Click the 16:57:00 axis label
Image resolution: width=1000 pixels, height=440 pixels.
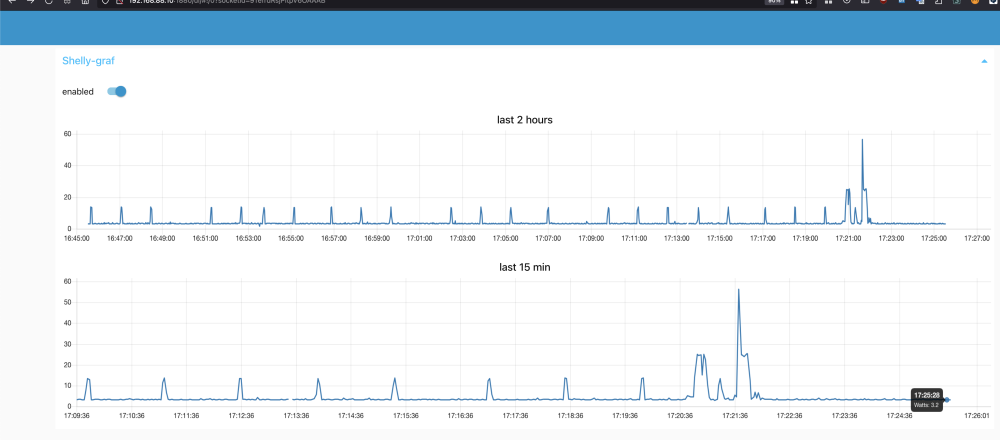click(334, 238)
